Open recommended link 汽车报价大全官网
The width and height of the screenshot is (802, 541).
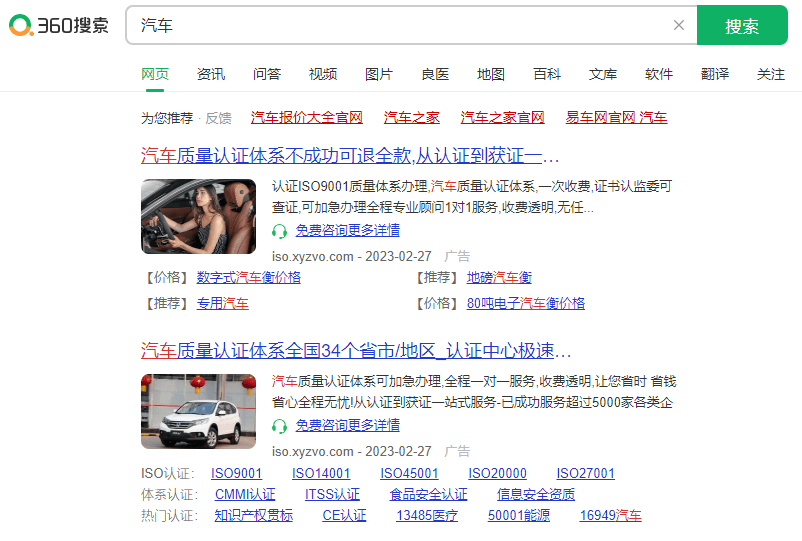pos(307,118)
